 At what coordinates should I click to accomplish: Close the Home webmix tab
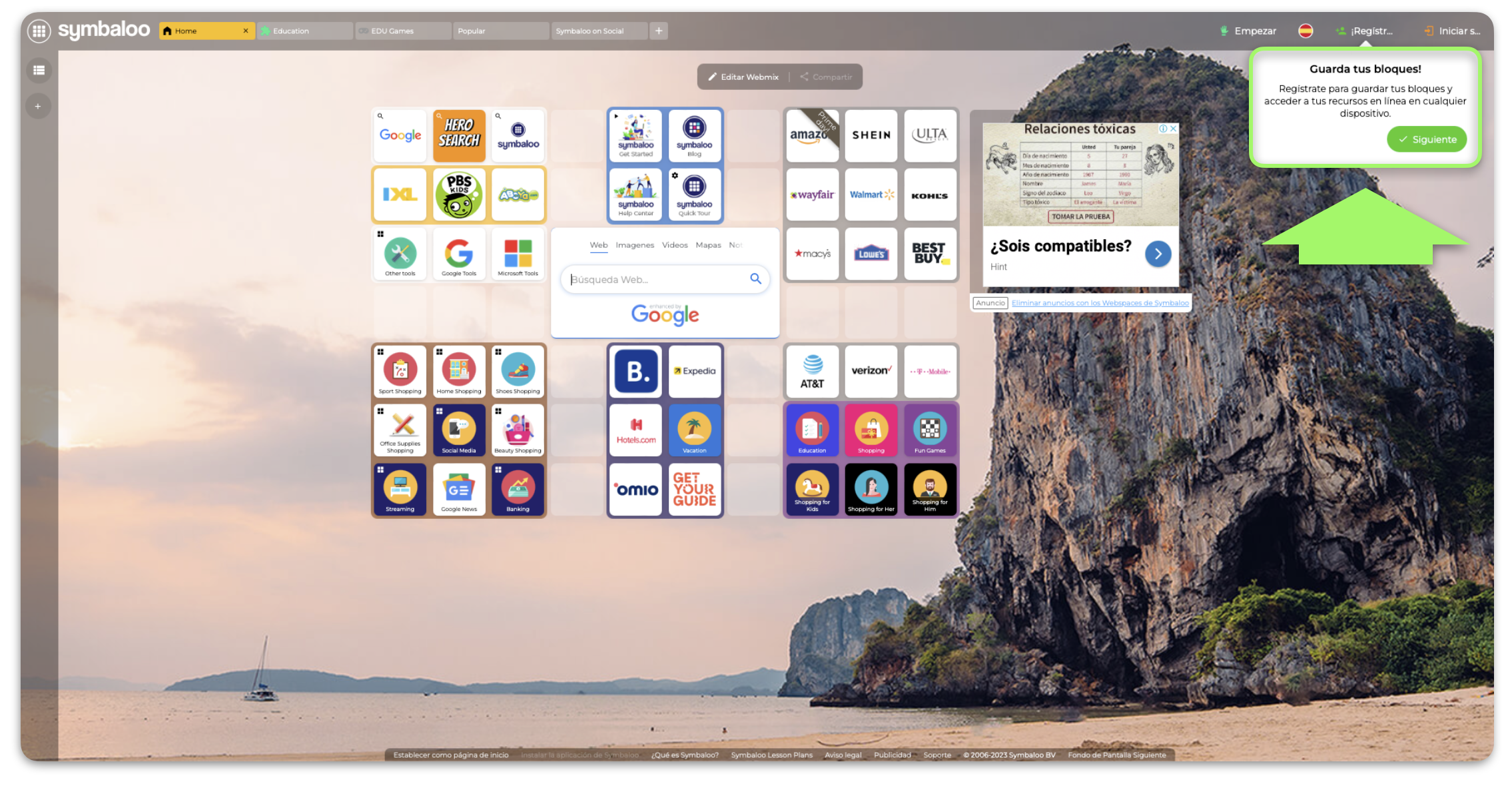tap(246, 31)
